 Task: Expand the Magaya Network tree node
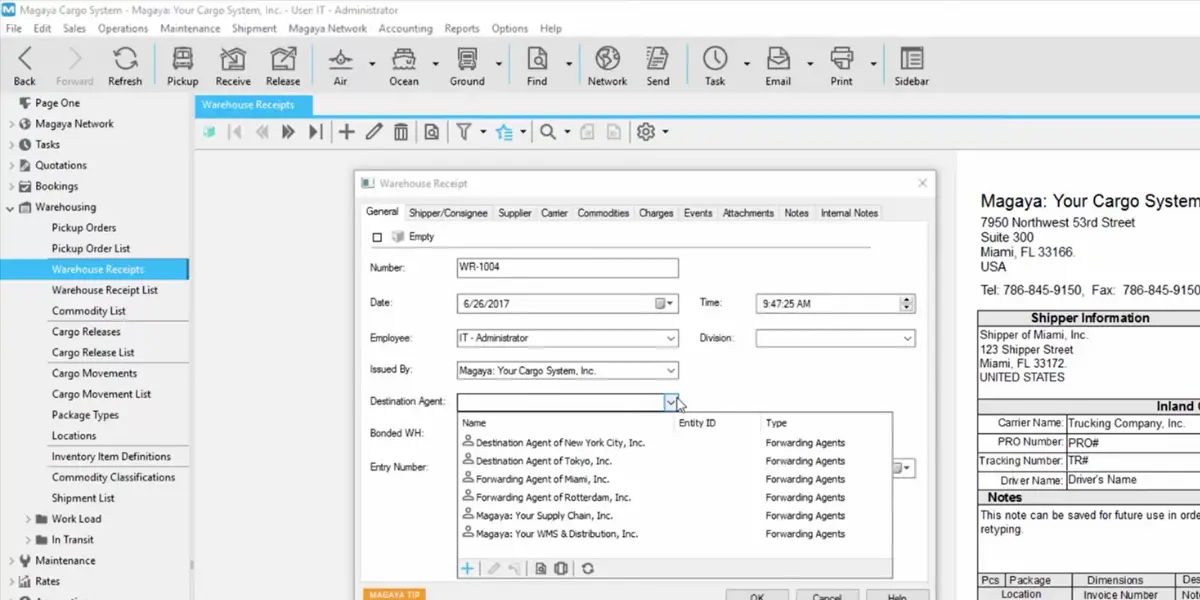point(11,124)
